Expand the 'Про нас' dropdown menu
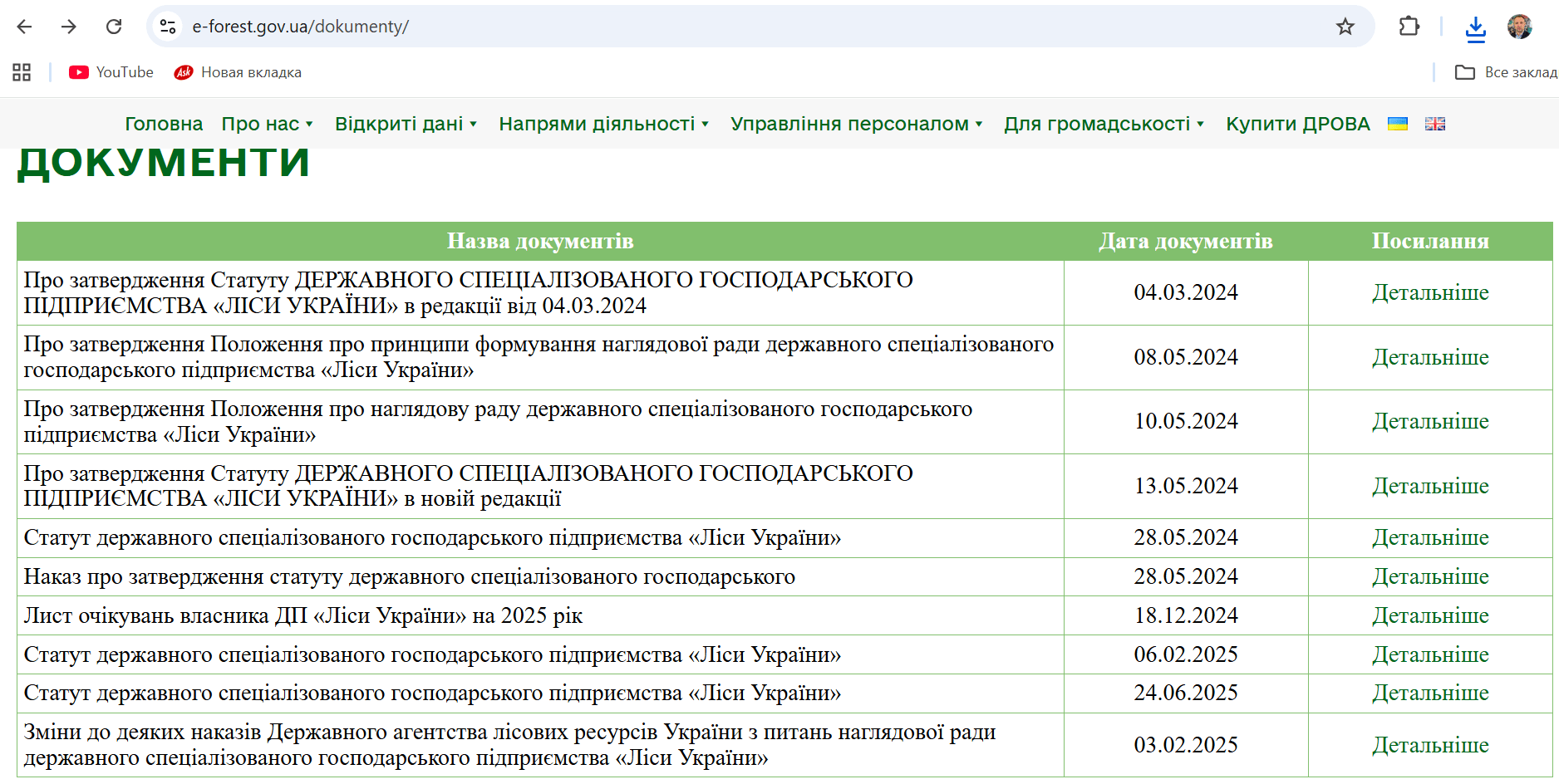 [x=267, y=124]
